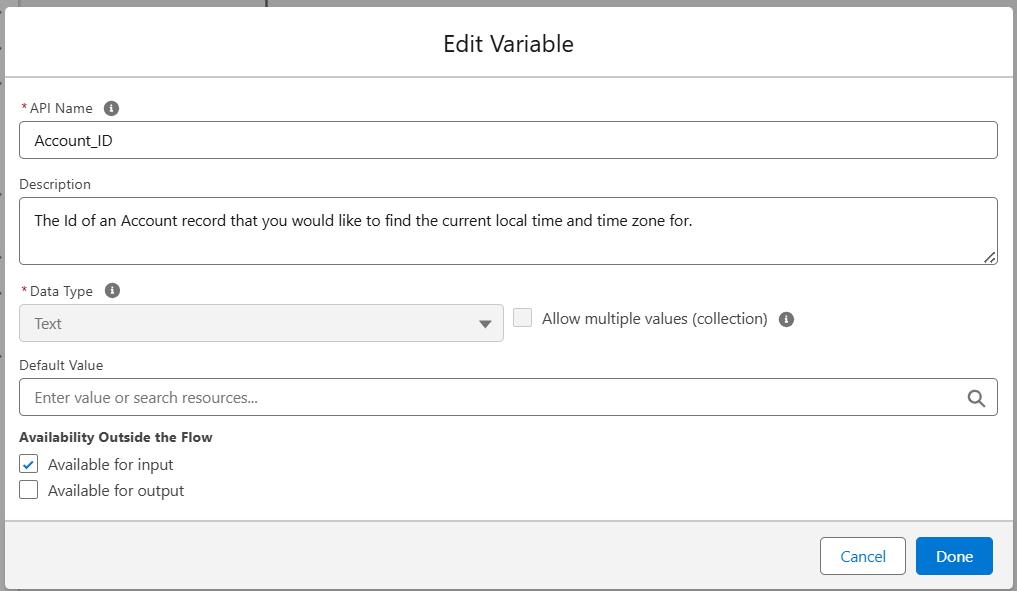
Task: Check the Available for output checkbox
Action: pyautogui.click(x=29, y=490)
